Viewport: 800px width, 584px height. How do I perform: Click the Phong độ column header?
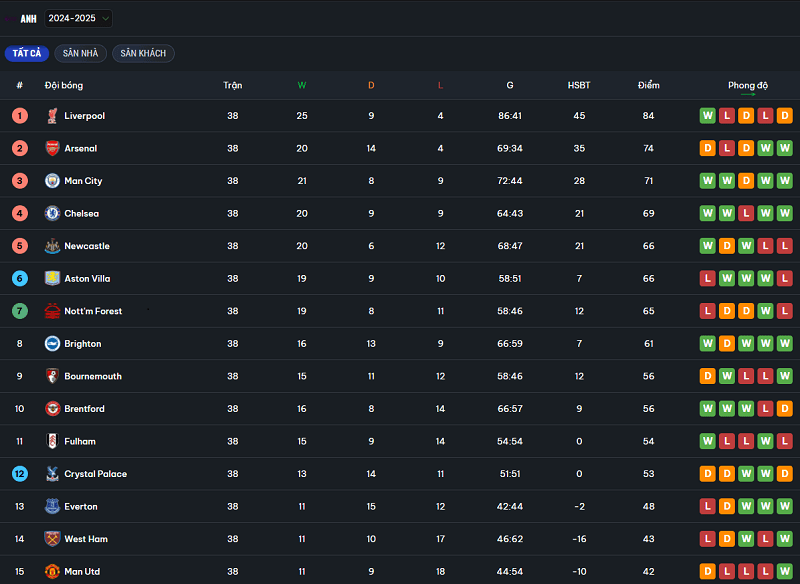748,86
